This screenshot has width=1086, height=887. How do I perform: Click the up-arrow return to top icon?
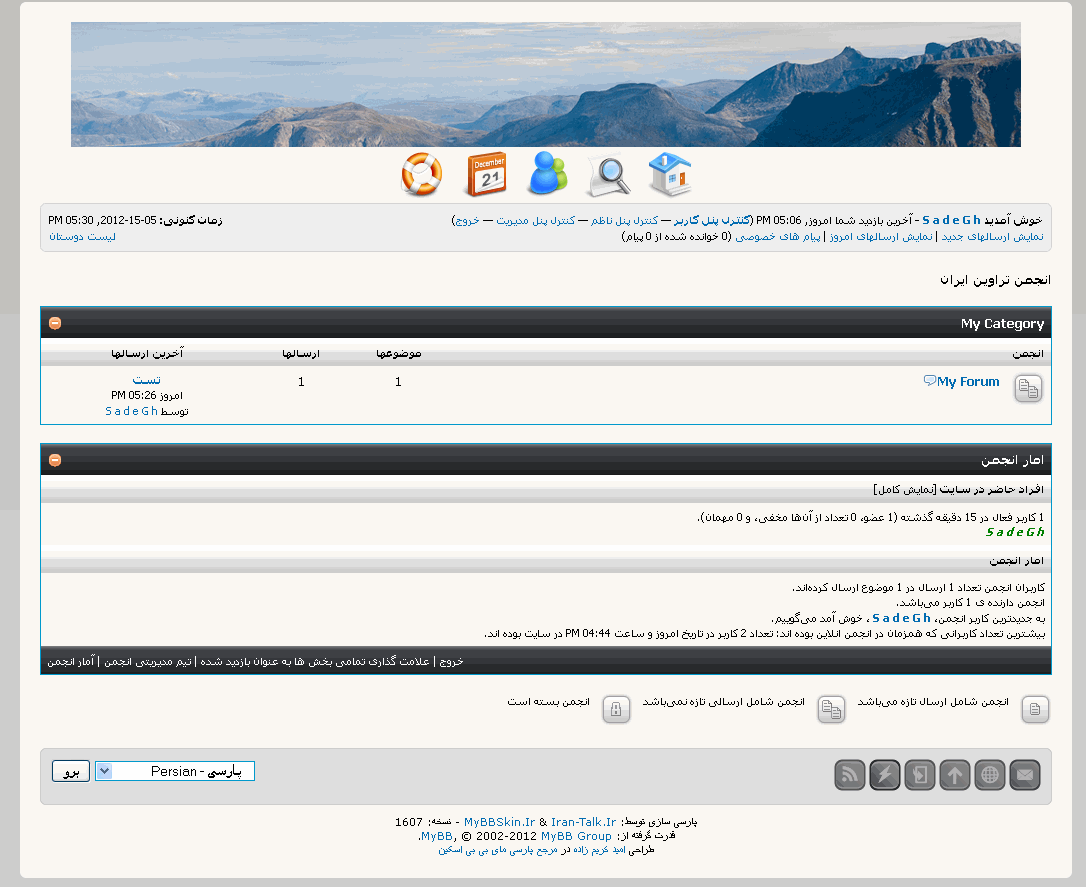tap(955, 775)
